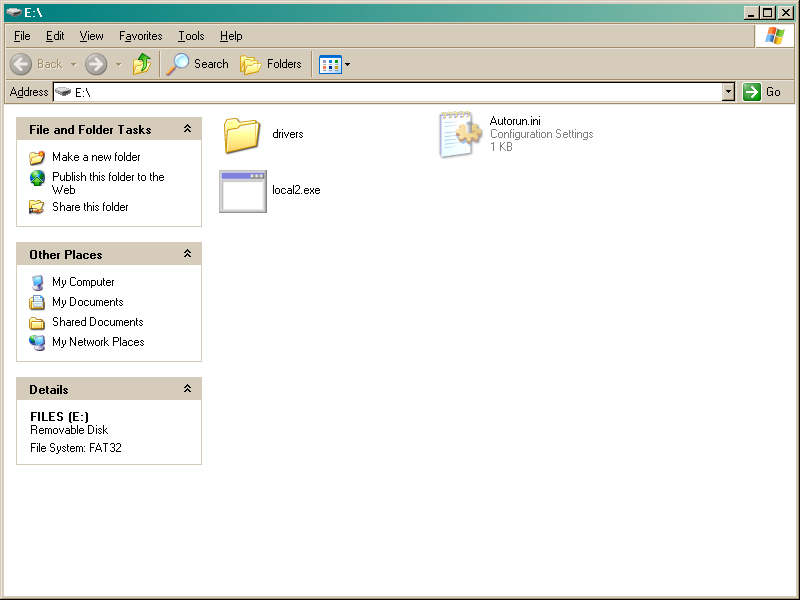Go up one folder level

142,64
